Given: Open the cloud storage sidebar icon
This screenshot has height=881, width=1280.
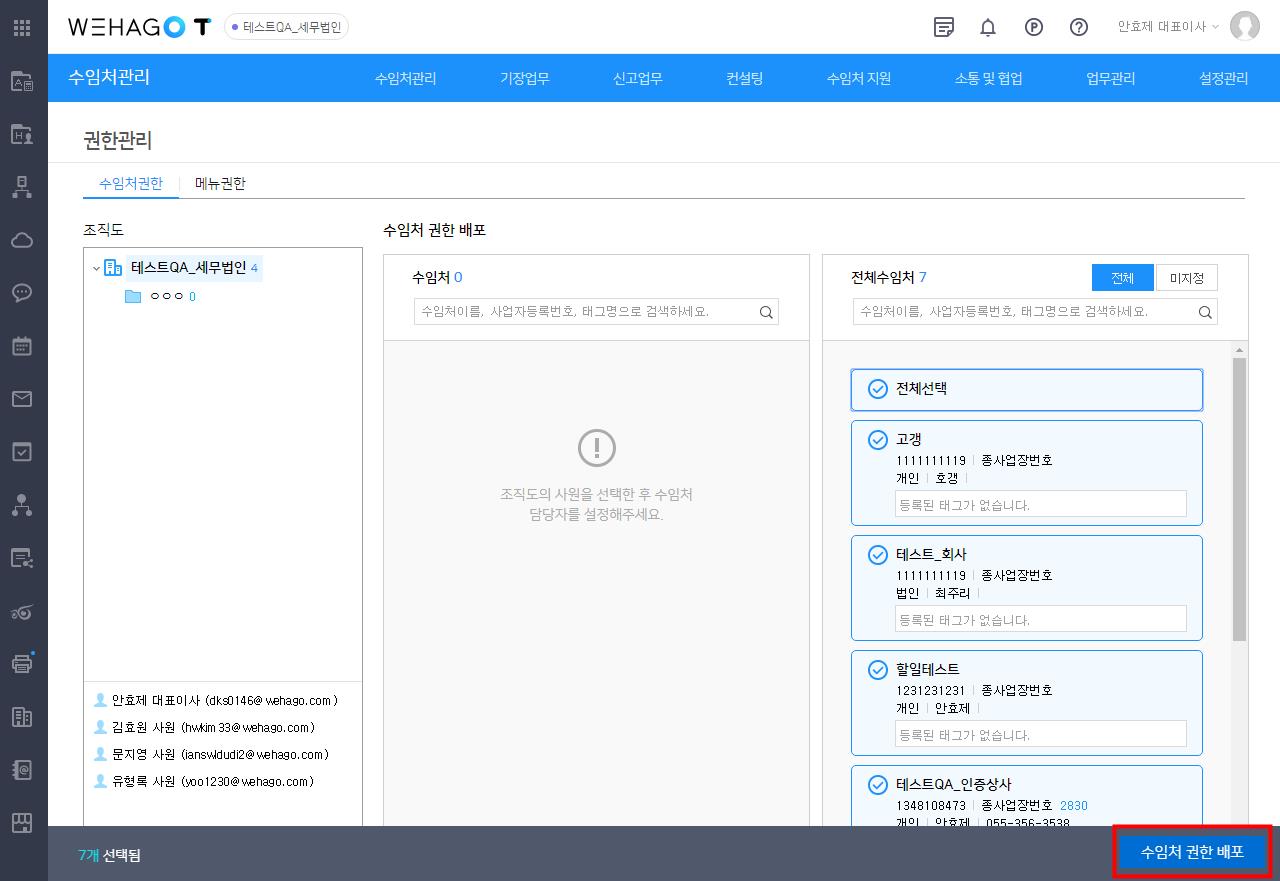Looking at the screenshot, I should [22, 240].
